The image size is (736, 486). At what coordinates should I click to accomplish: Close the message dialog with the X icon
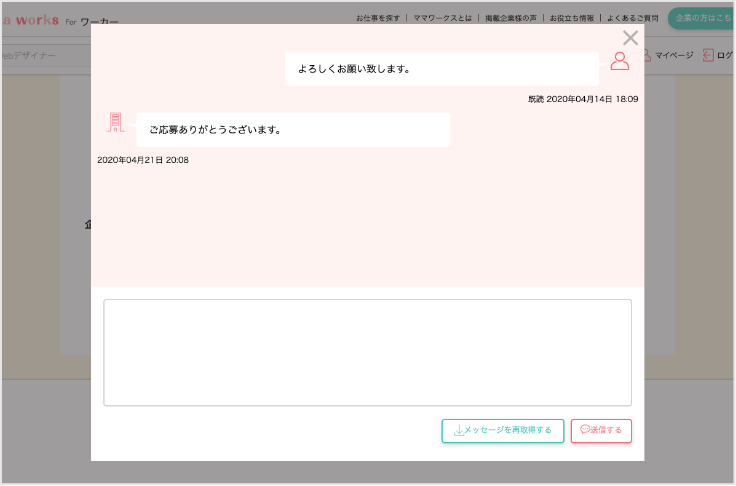630,38
